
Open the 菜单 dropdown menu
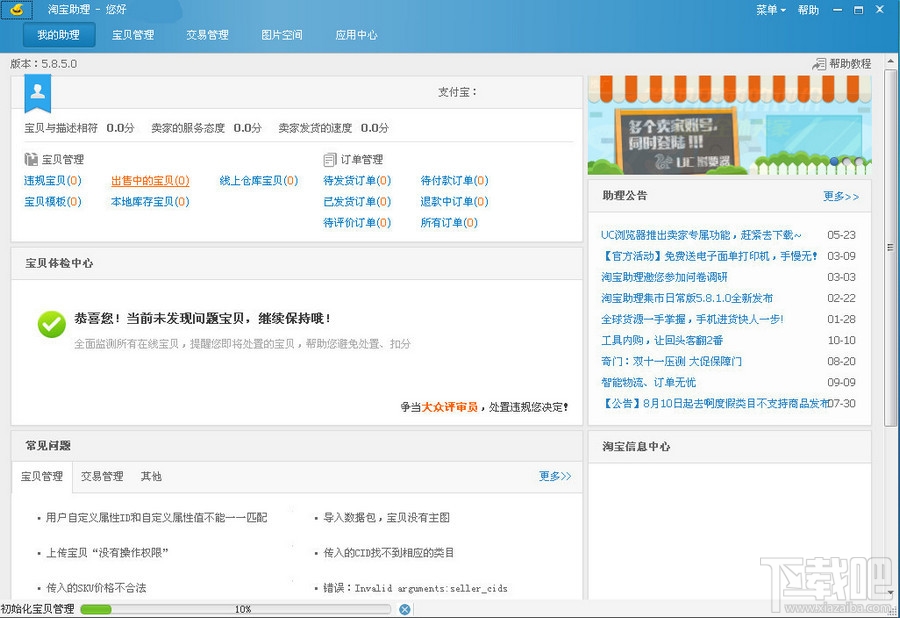click(x=770, y=10)
